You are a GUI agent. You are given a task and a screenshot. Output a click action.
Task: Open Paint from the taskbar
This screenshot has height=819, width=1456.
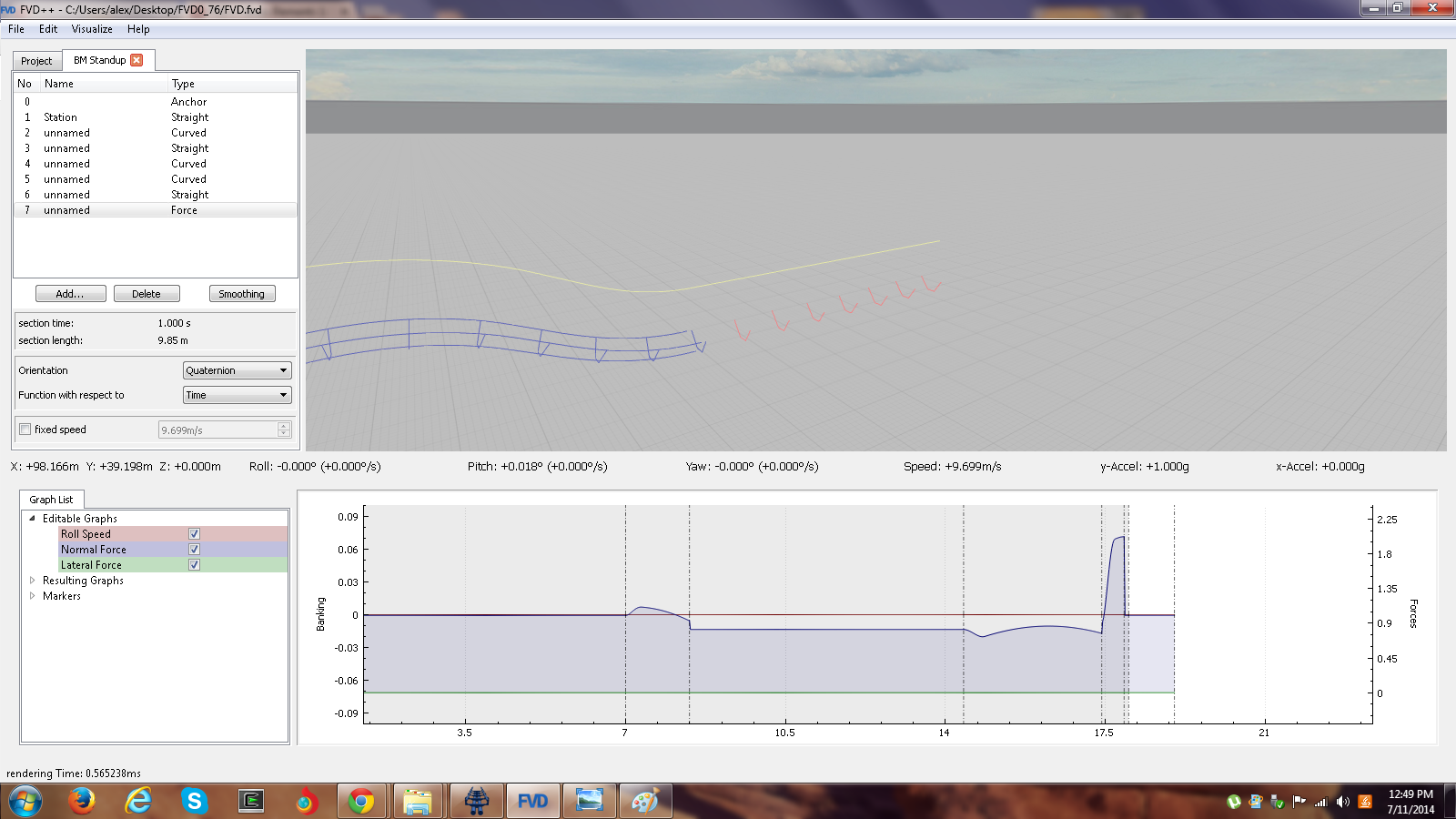click(644, 801)
